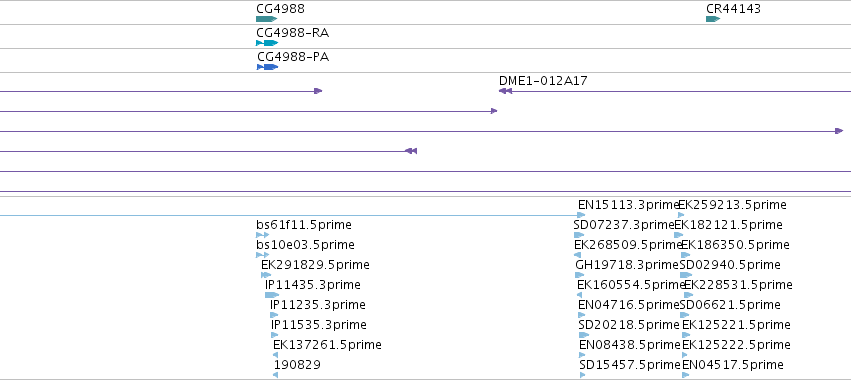
Task: Click the CR44143 gene arrow glyph
Action: point(713,19)
